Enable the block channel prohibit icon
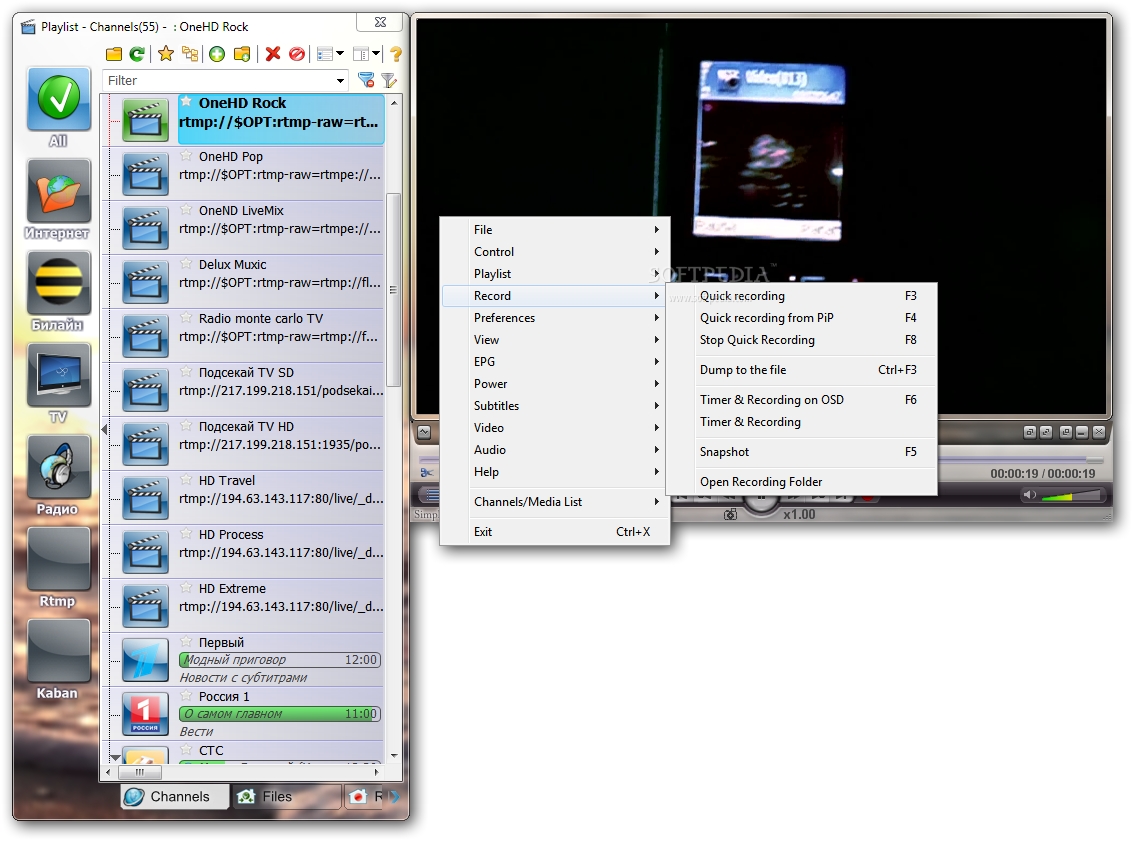The image size is (1133, 841). [x=296, y=53]
